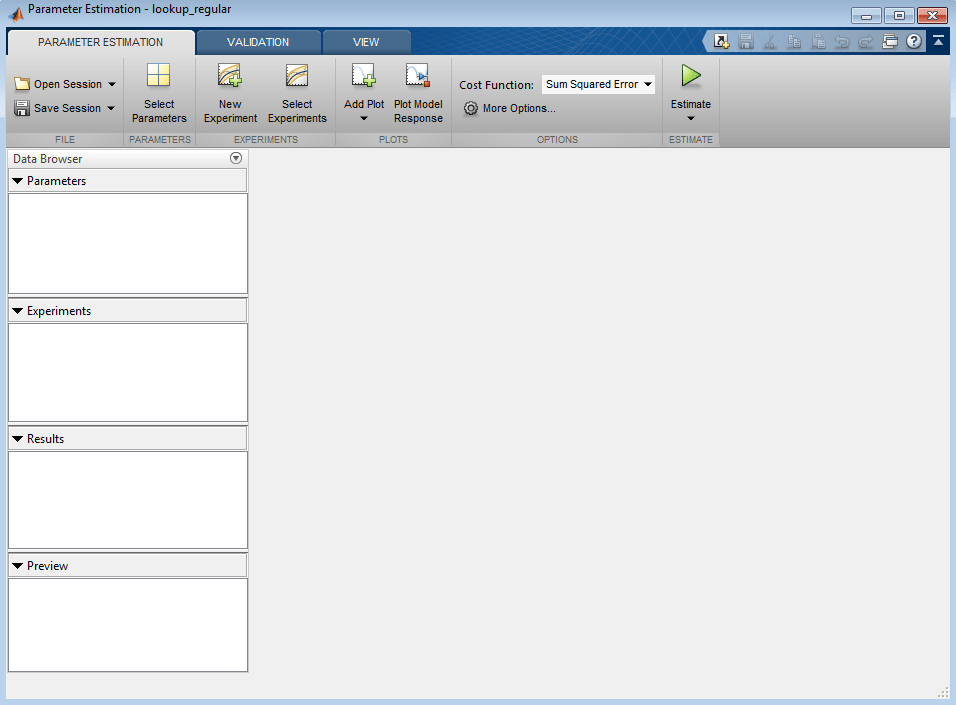956x705 pixels.
Task: Click the Cost Function: label
Action: coord(496,85)
